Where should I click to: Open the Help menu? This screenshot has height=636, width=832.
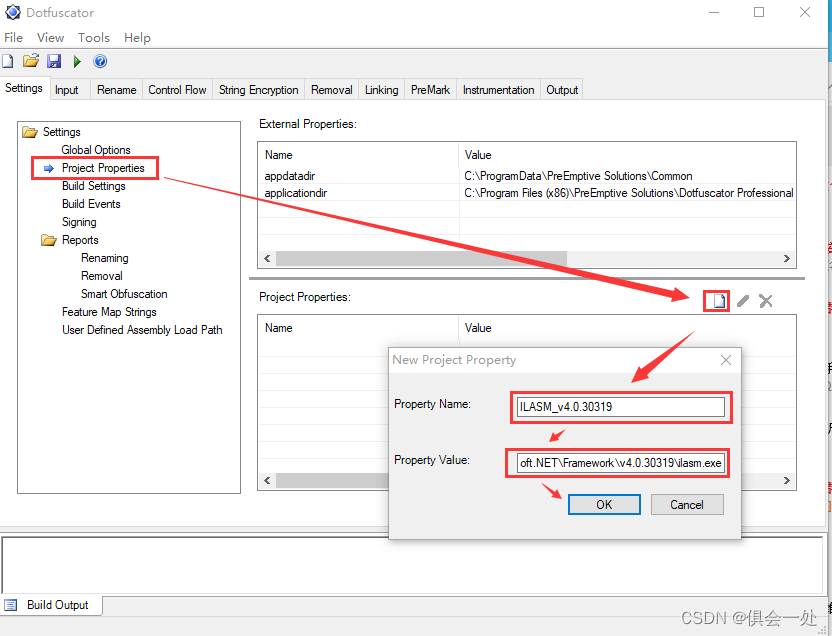pyautogui.click(x=137, y=38)
